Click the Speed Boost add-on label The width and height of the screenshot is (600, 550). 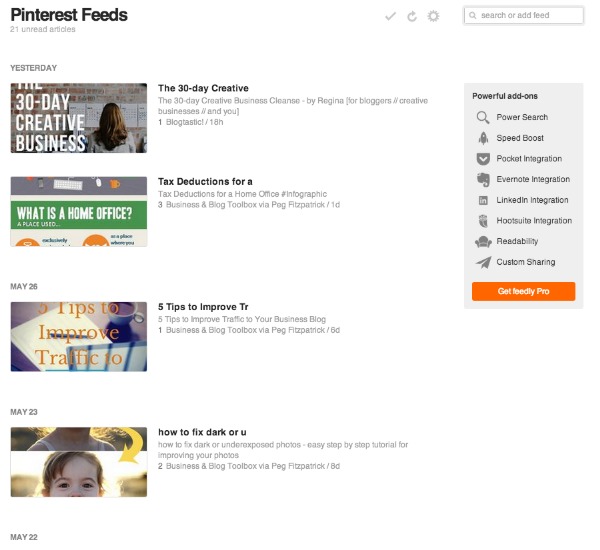[x=520, y=138]
